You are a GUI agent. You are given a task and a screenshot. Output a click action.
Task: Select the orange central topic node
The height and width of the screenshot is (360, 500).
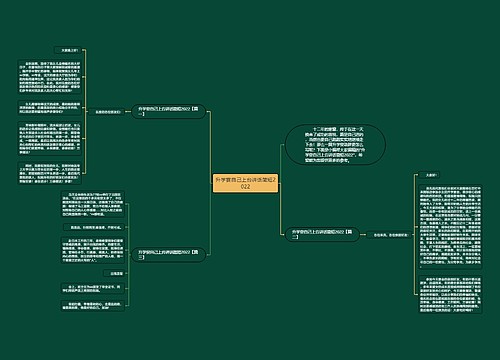(x=245, y=183)
